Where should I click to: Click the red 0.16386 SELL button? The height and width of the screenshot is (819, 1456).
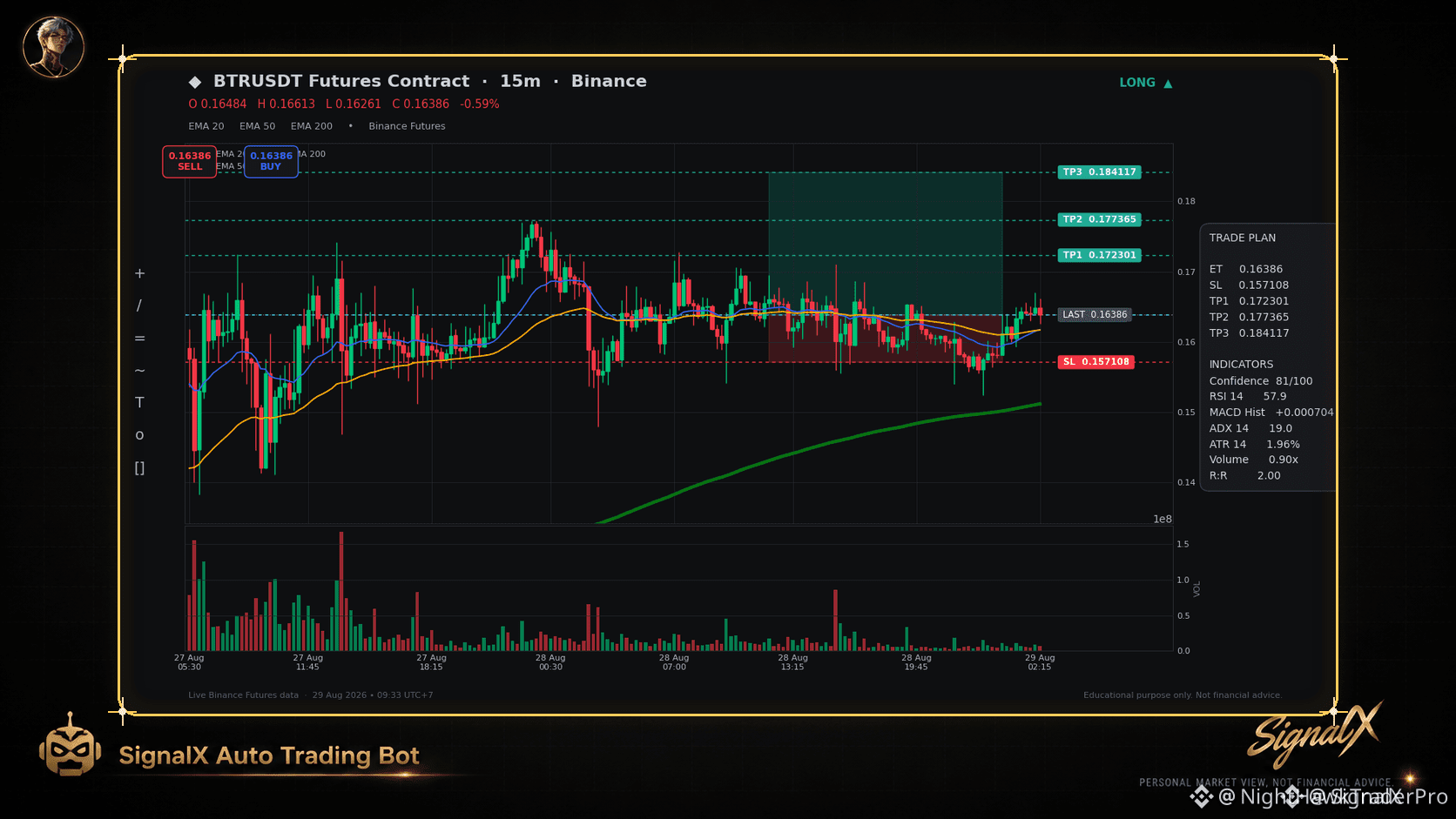(190, 161)
